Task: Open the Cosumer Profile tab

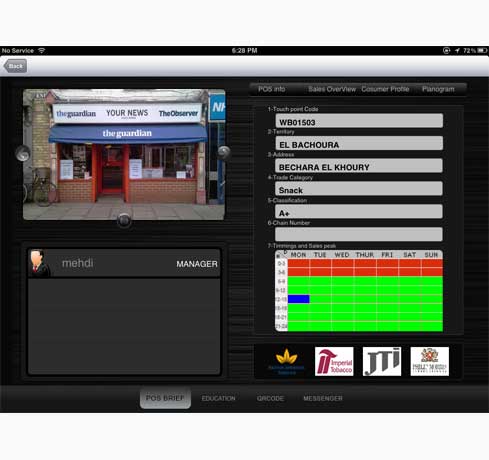Action: (x=385, y=89)
